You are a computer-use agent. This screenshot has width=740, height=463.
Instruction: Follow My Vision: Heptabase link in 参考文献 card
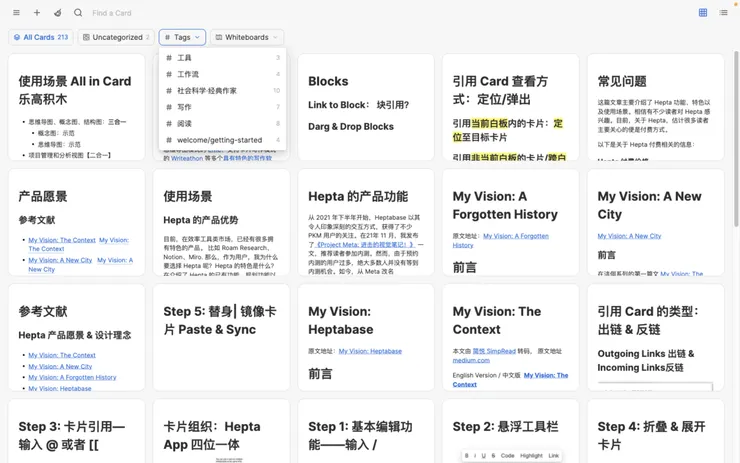click(x=60, y=388)
